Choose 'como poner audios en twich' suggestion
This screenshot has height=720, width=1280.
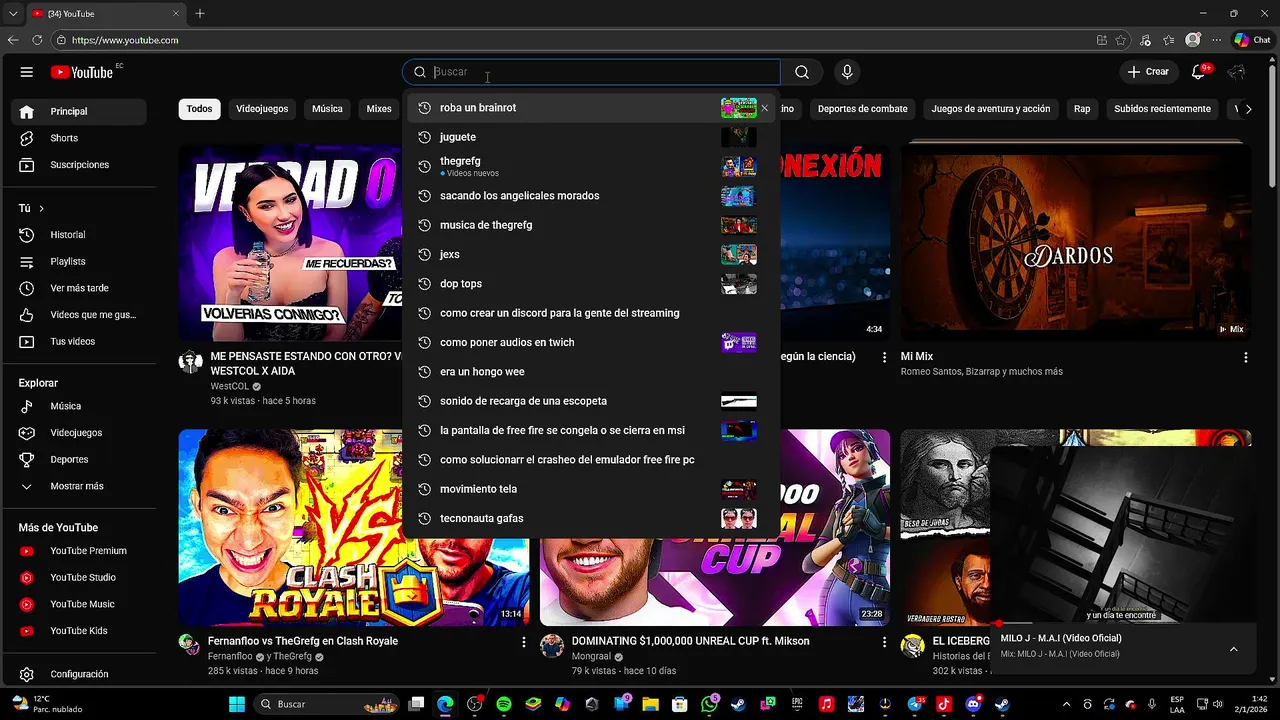tap(591, 342)
